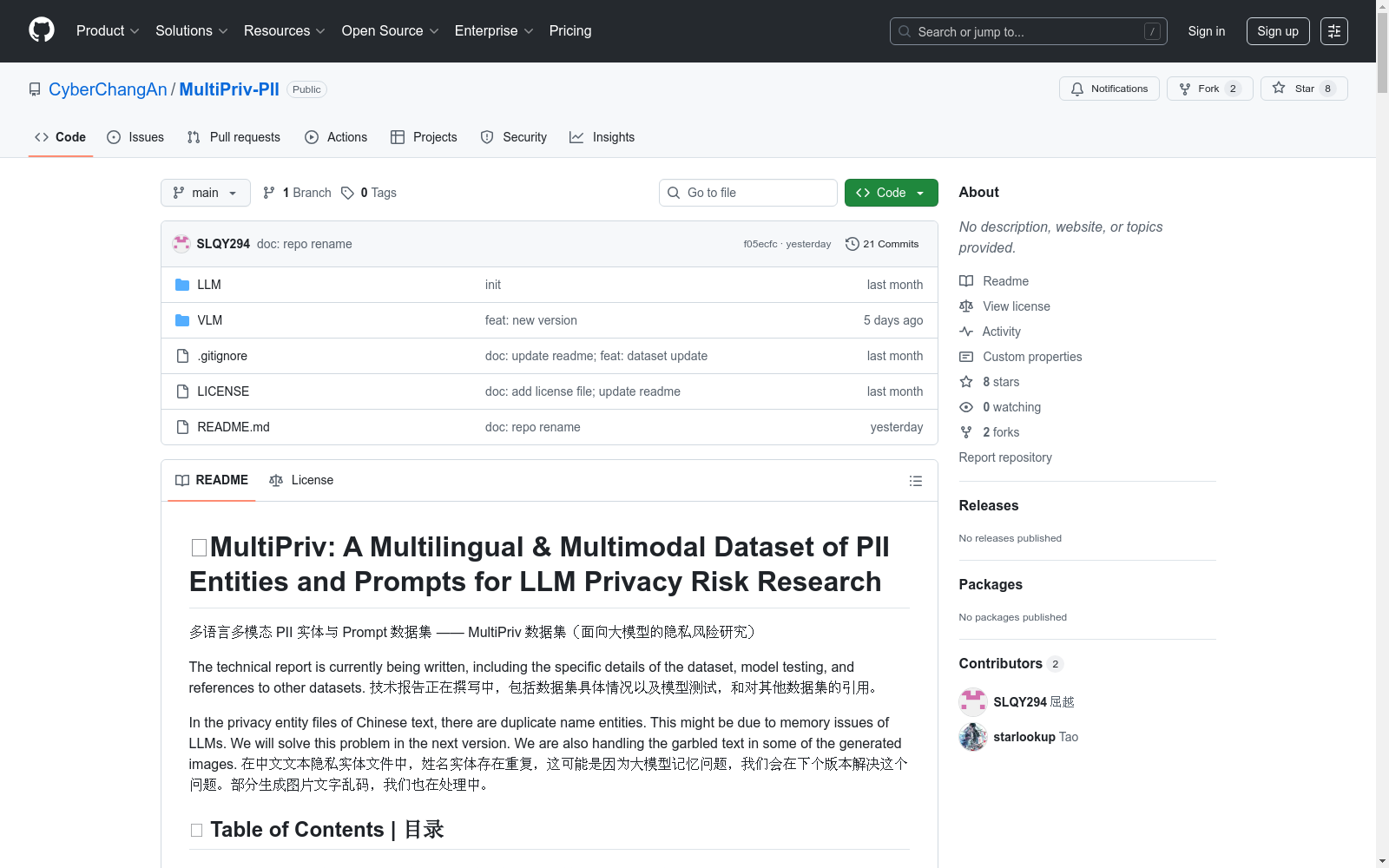Viewport: 1389px width, 868px height.
Task: Select the README tab in file panel
Action: click(212, 480)
